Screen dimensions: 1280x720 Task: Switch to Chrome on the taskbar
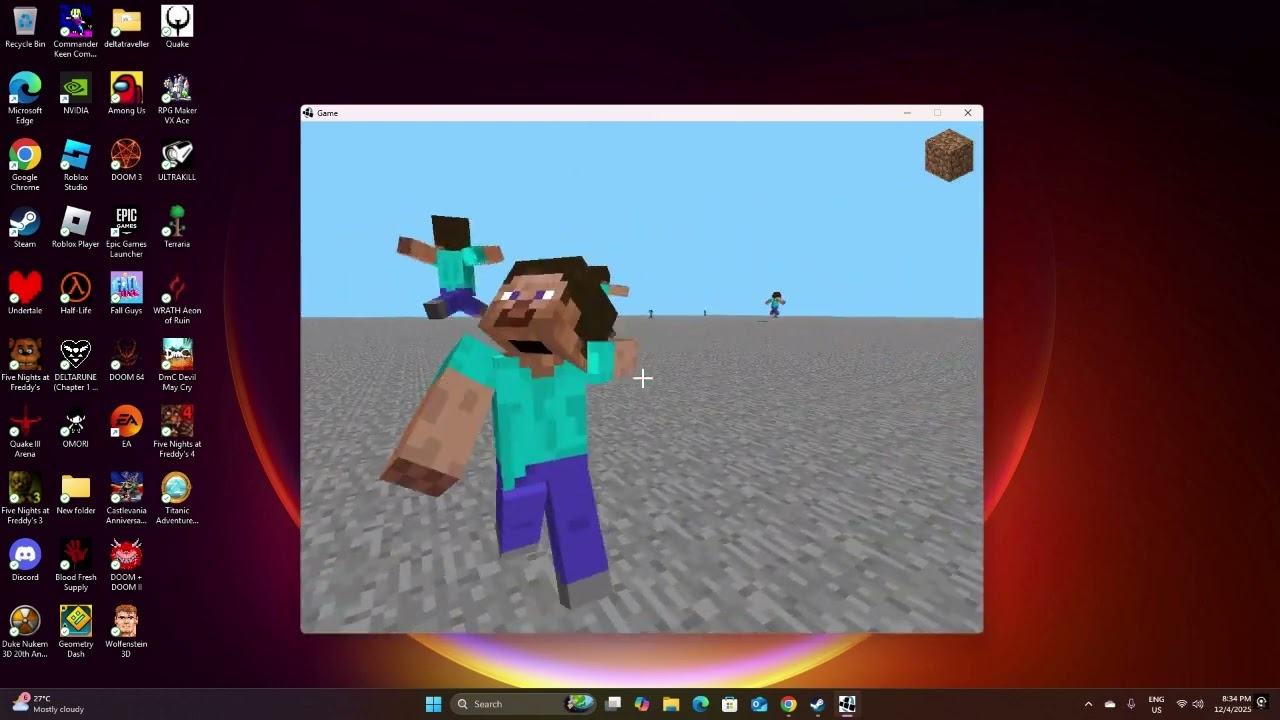coord(788,704)
